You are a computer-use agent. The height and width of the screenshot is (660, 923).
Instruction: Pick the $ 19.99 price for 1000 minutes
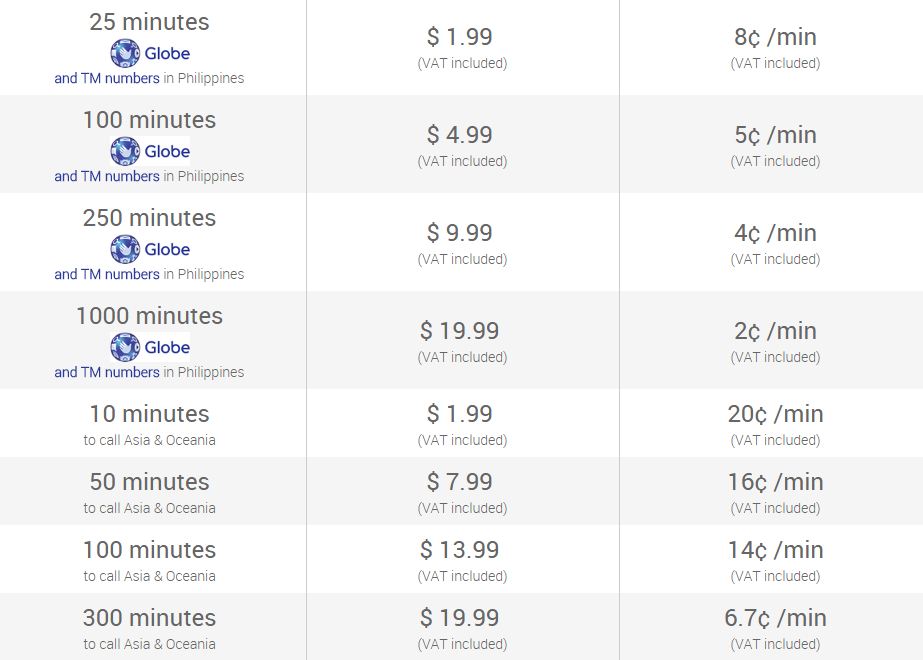pyautogui.click(x=460, y=331)
